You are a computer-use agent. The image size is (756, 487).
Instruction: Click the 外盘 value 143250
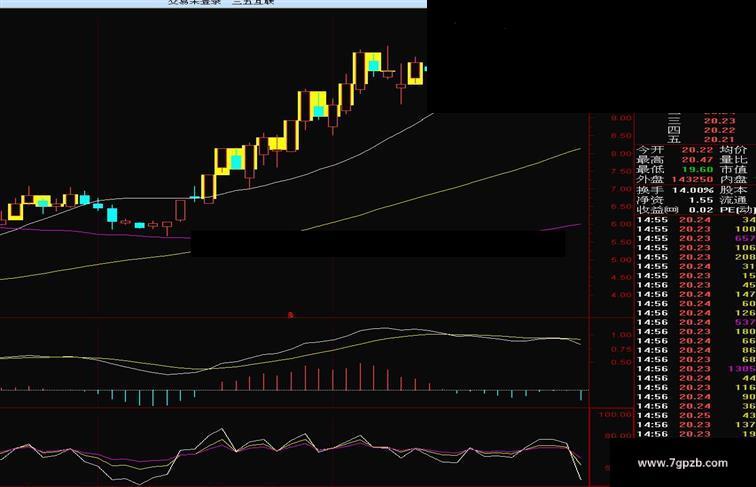coord(692,179)
